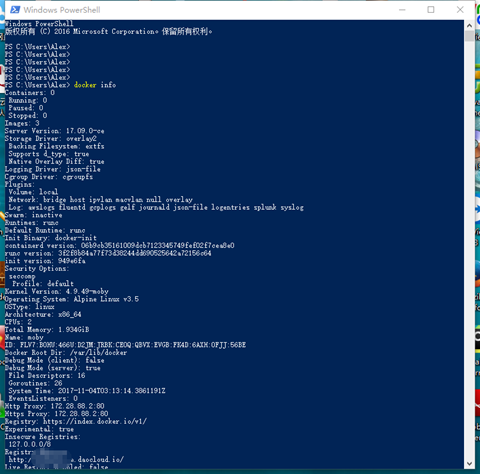Click 'Native Overlay Diff: true' line
Screen dimensions: 480x474
pyautogui.click(x=56, y=161)
